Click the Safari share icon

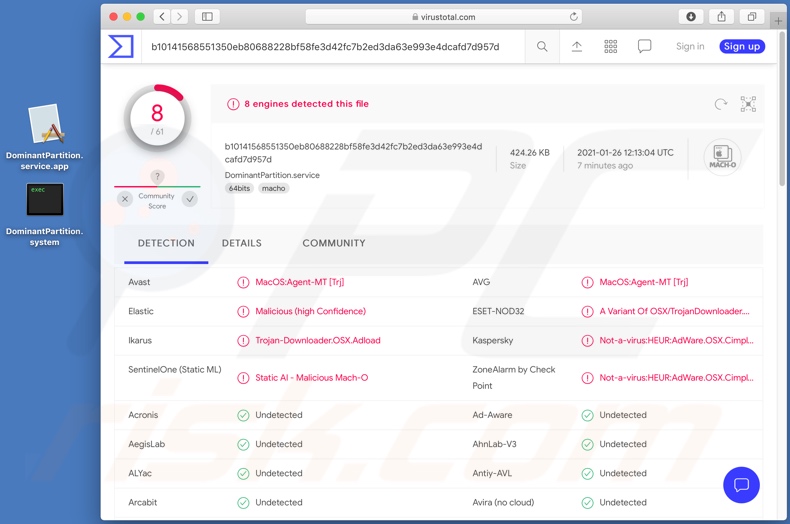tap(721, 17)
